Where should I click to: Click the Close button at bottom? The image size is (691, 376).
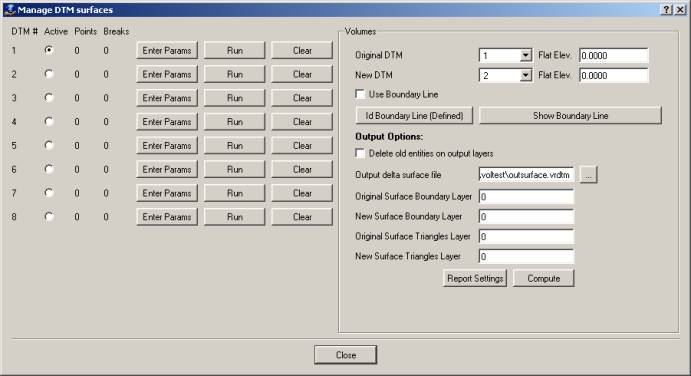coord(346,355)
